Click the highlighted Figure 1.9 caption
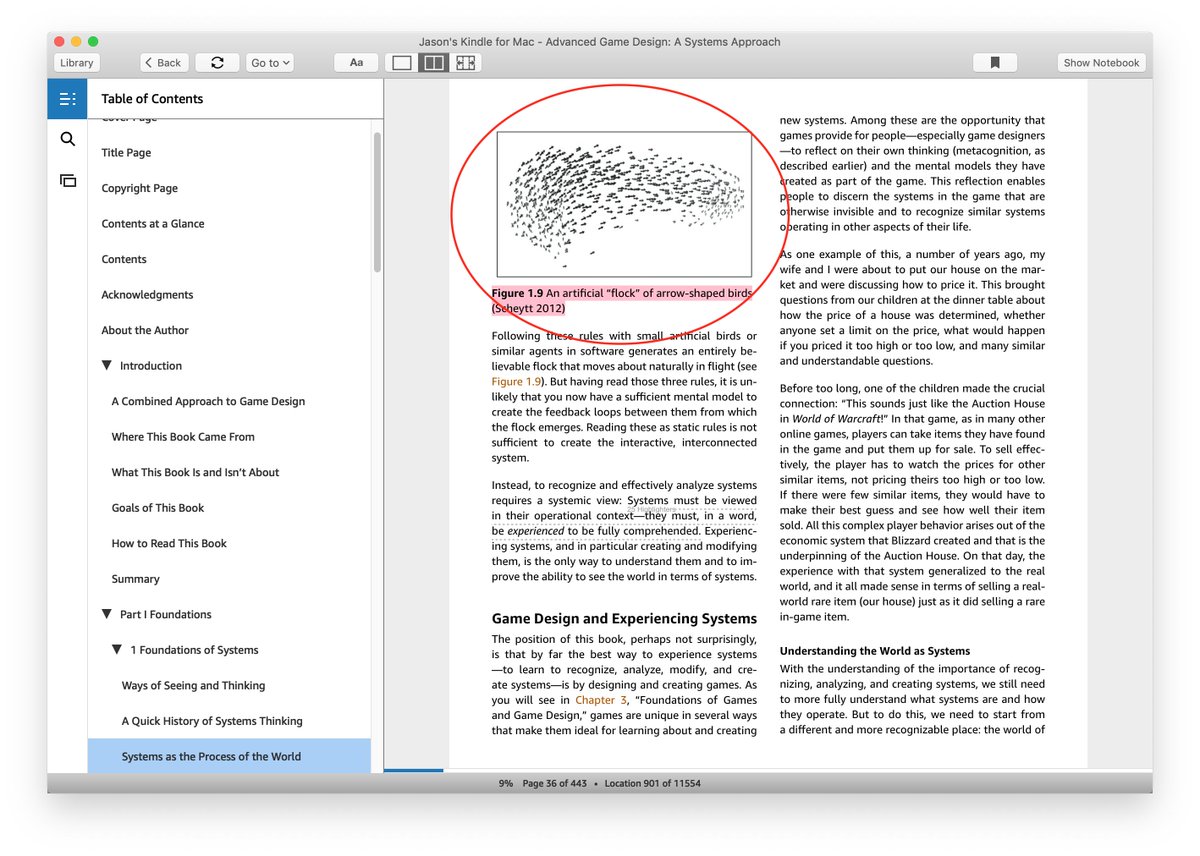 click(x=621, y=301)
